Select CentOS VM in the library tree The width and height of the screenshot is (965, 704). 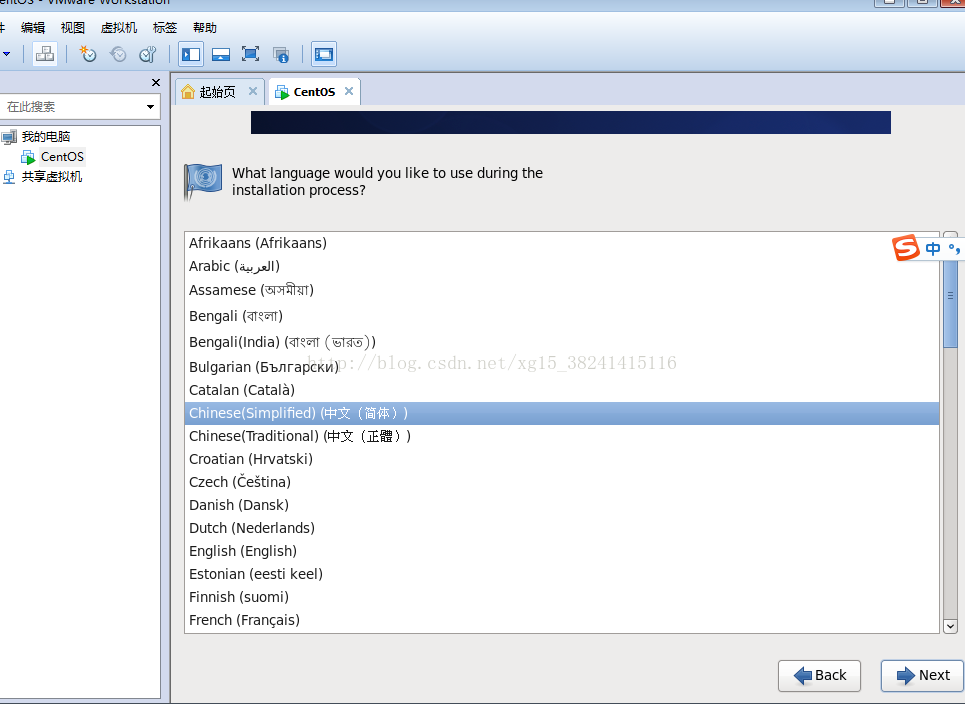62,157
